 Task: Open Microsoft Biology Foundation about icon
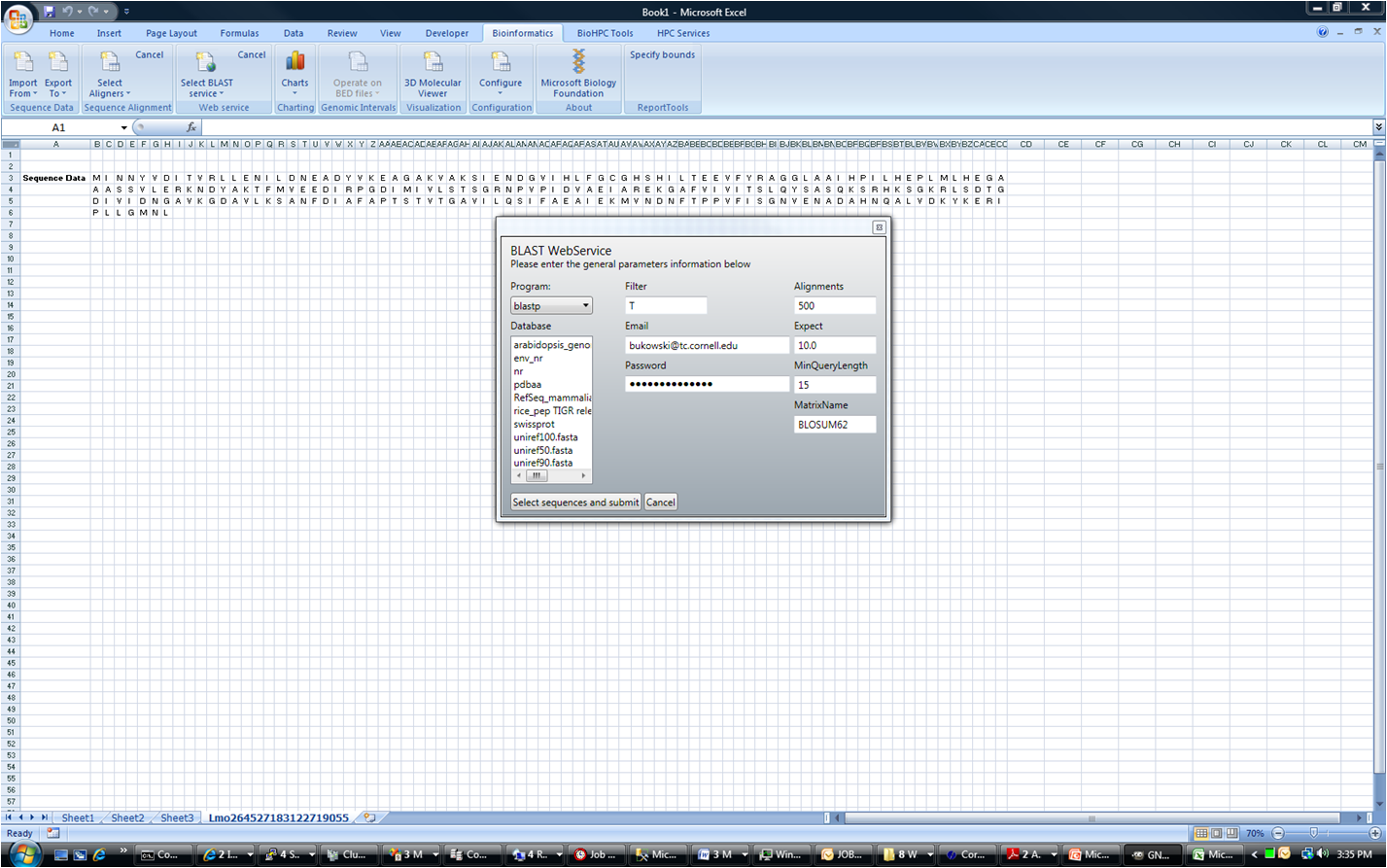pyautogui.click(x=578, y=62)
